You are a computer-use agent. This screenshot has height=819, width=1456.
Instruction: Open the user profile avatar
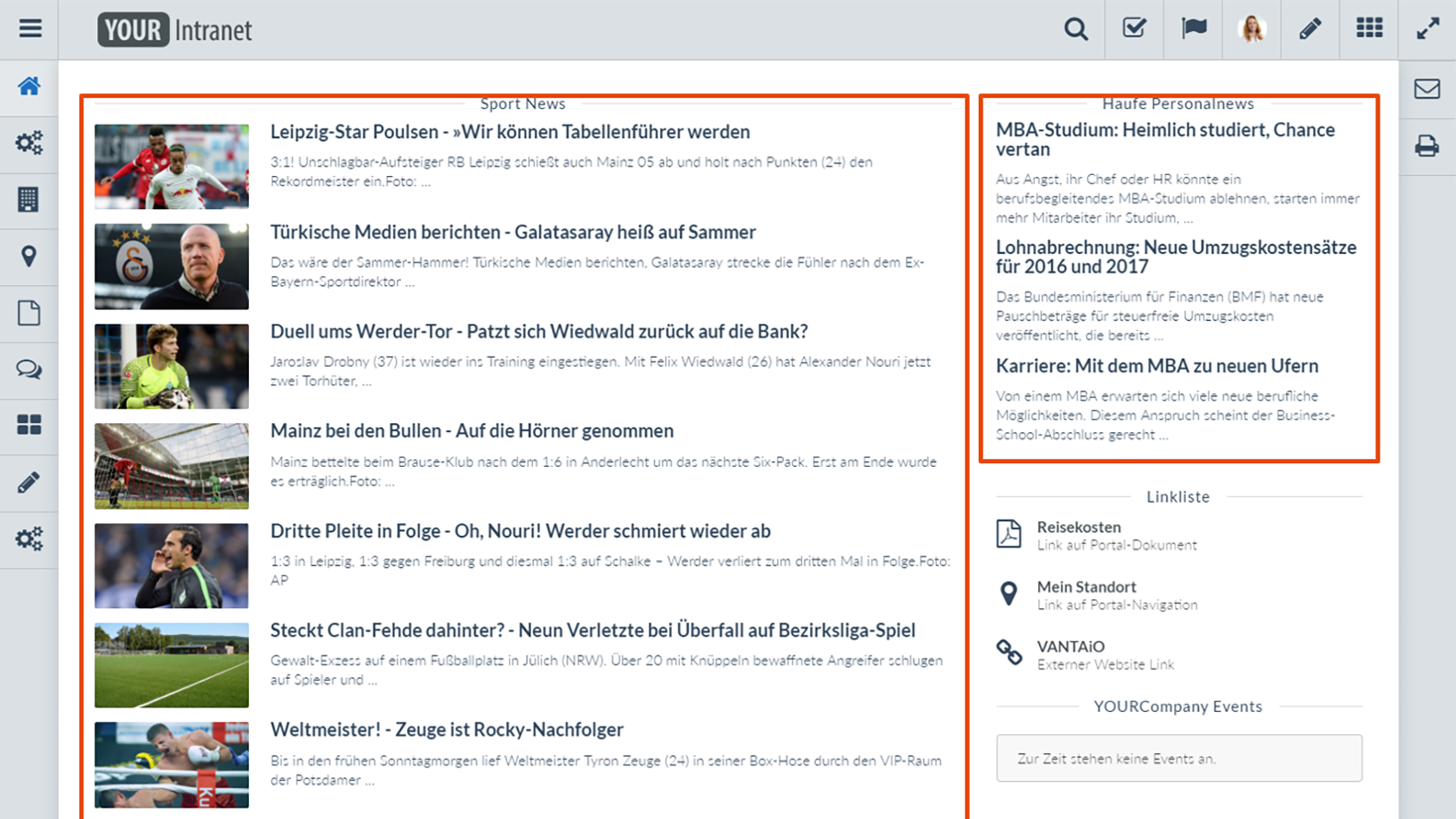[x=1252, y=29]
